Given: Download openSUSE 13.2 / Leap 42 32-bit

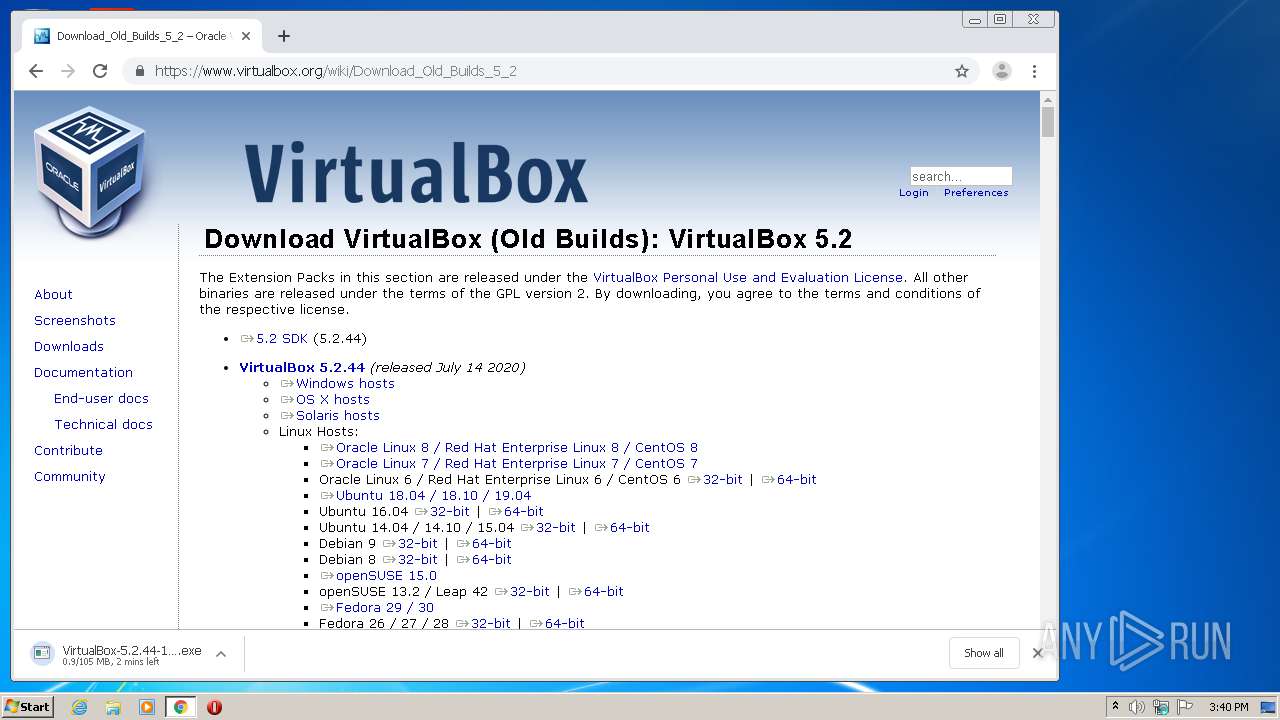Looking at the screenshot, I should coord(522,591).
